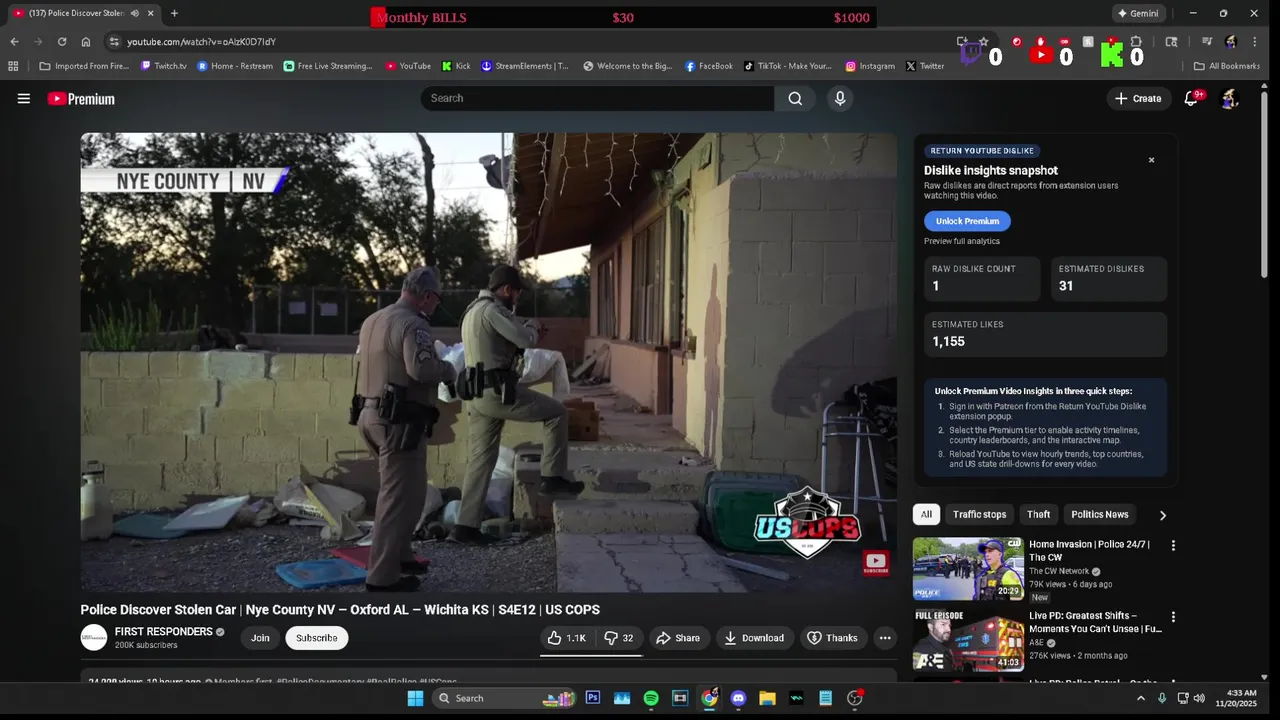This screenshot has width=1280, height=720.
Task: Go back in browser history
Action: point(14,42)
